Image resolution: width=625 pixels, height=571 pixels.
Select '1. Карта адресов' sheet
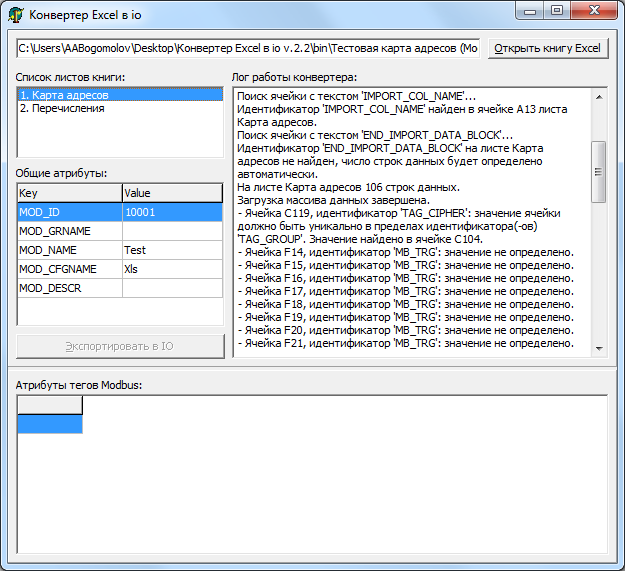tap(119, 95)
